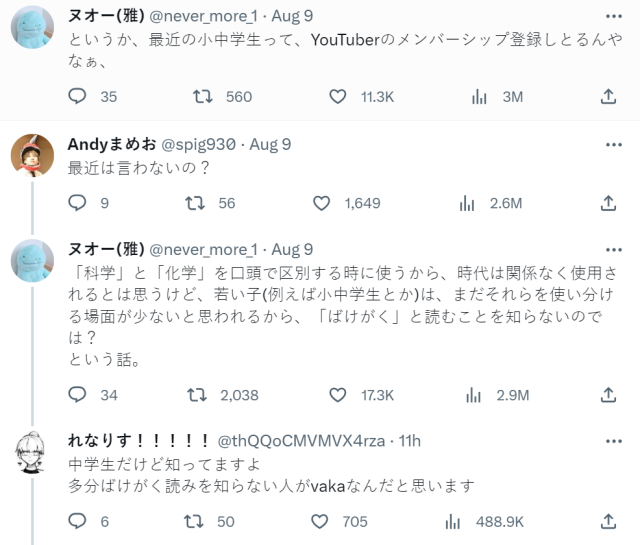Retweet Andyまめお's tweet with 56 retweets
Screen dimensions: 640x545
click(195, 203)
